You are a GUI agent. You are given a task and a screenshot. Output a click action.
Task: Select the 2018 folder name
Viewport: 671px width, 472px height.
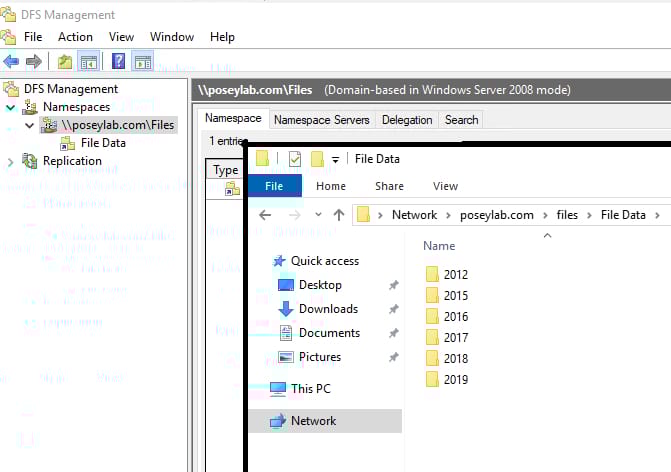pos(456,359)
